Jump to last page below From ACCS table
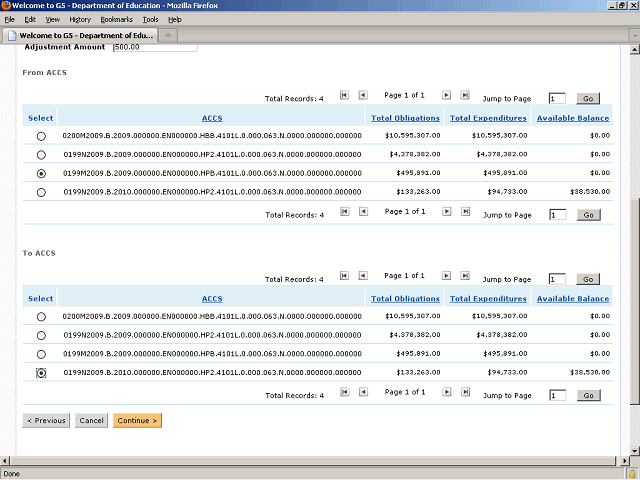 tap(464, 212)
